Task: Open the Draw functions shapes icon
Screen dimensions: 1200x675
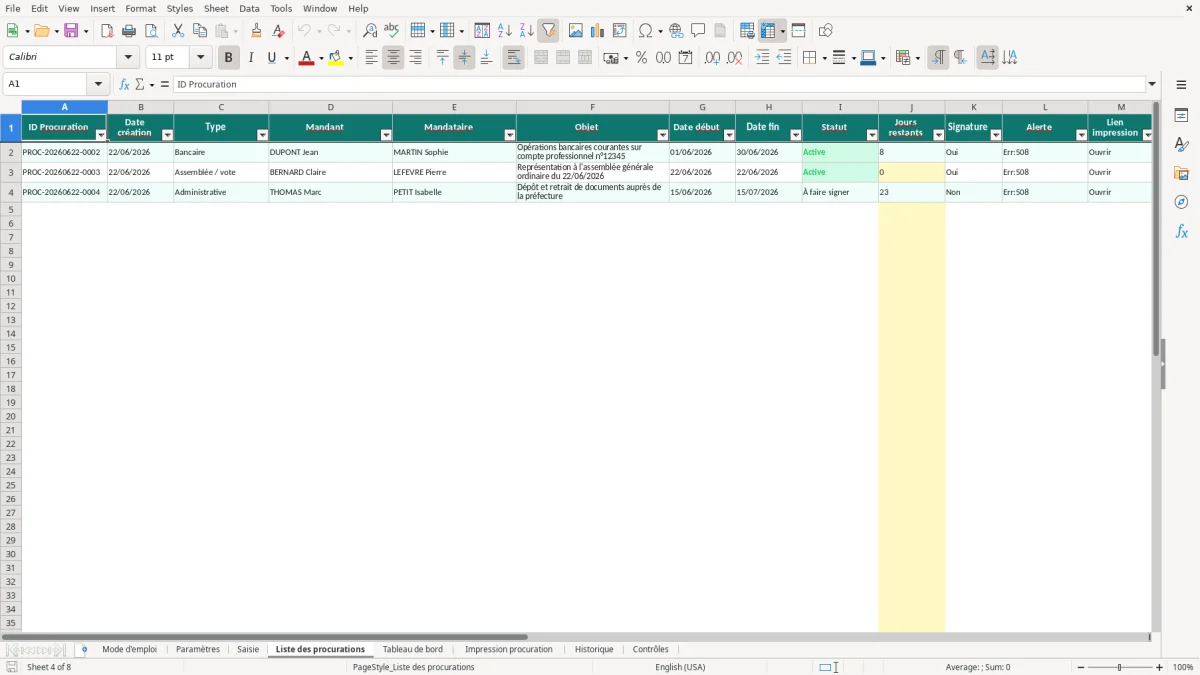Action: click(x=826, y=31)
